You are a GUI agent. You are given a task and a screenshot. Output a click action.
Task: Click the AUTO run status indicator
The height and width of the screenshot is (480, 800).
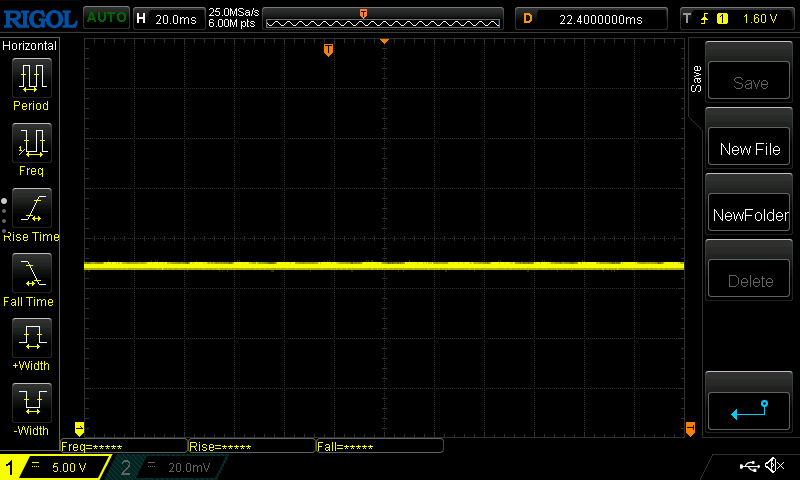[107, 17]
